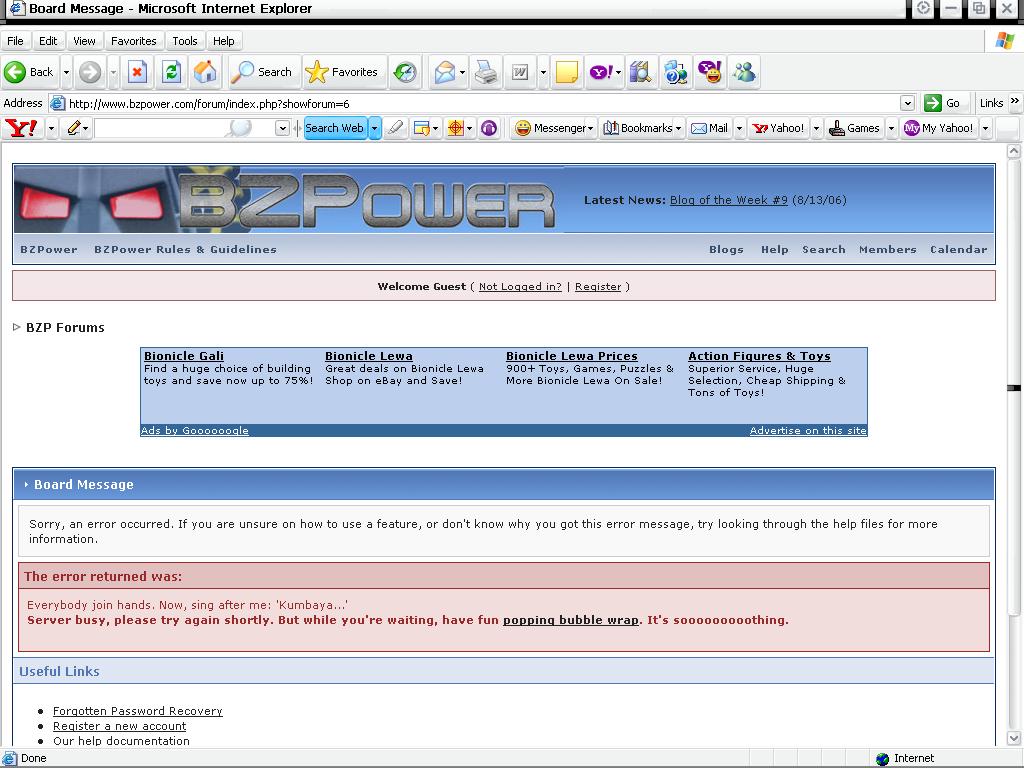Open the Yahoo search box dropdown

[282, 128]
